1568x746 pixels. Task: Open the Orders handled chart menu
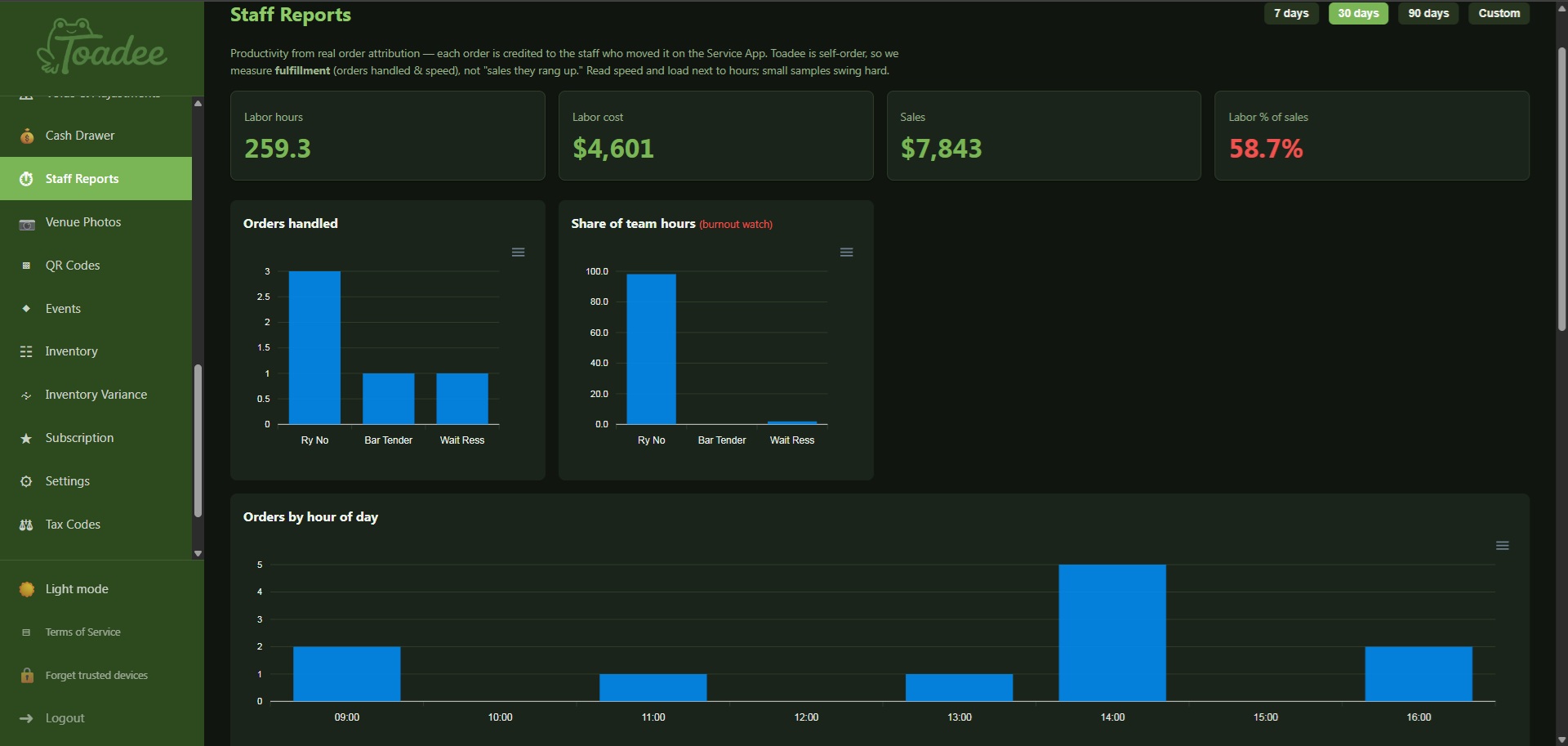click(x=518, y=252)
